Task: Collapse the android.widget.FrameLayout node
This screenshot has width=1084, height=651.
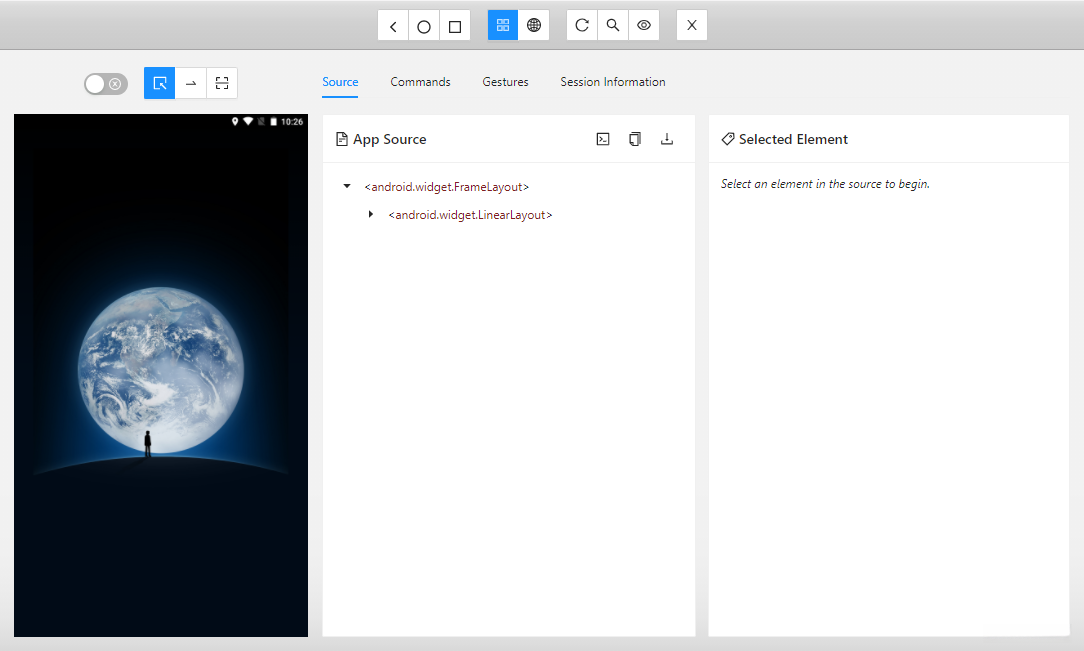Action: pyautogui.click(x=347, y=187)
